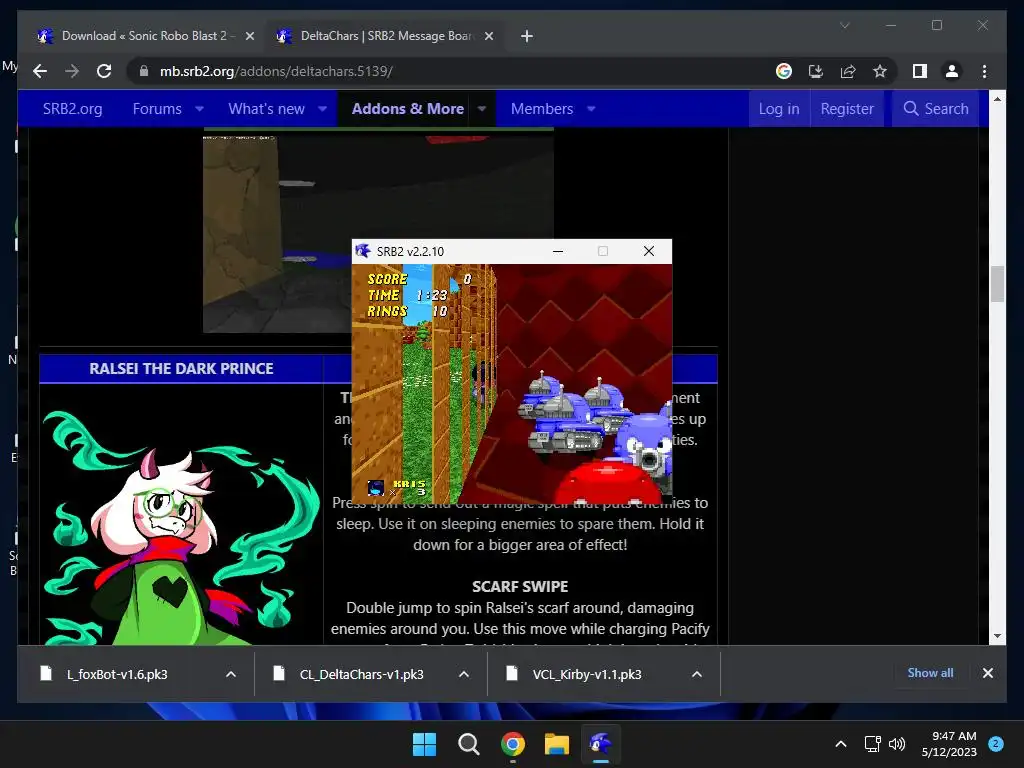Viewport: 1024px width, 768px height.
Task: Open the Members nav item
Action: 542,108
